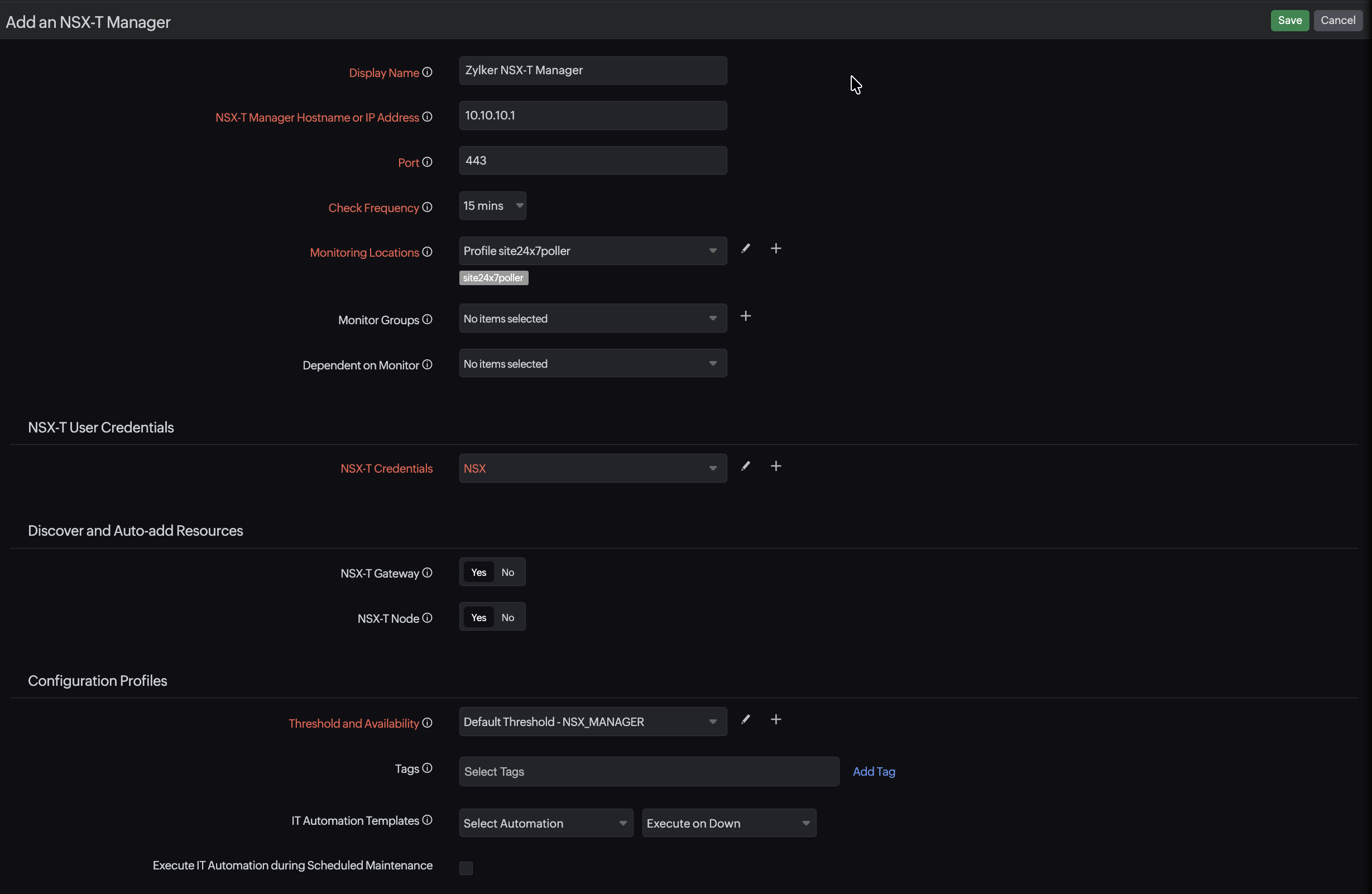1372x894 pixels.
Task: Save the NSX-T Manager configuration
Action: (1289, 20)
